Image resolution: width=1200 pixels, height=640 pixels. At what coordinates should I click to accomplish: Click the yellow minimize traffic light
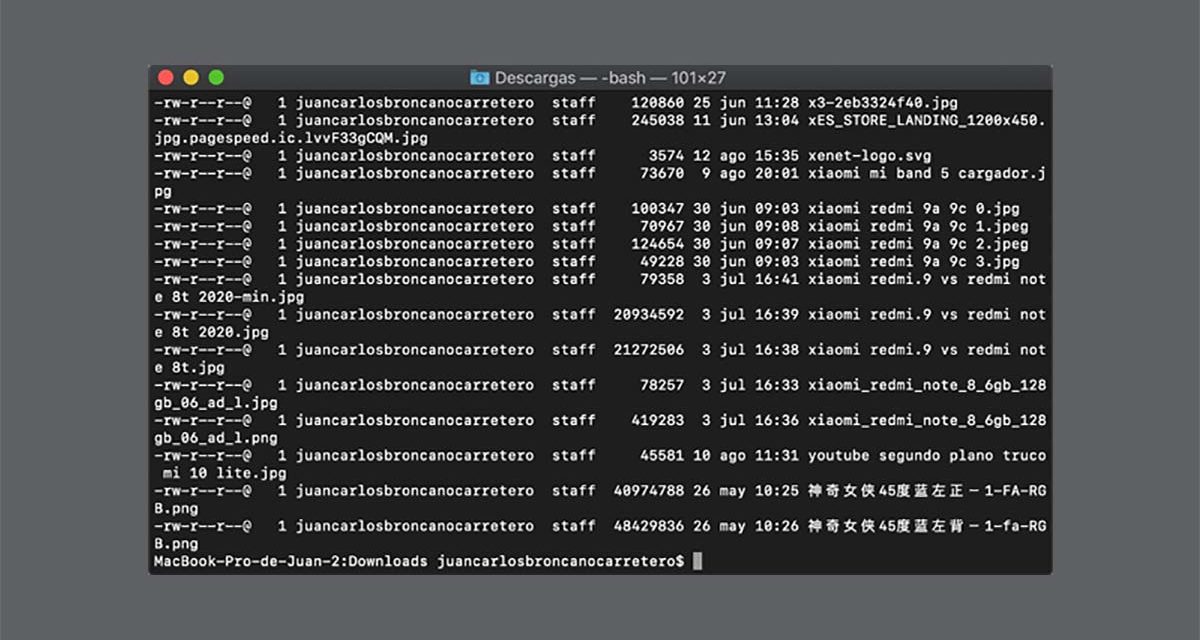[190, 76]
